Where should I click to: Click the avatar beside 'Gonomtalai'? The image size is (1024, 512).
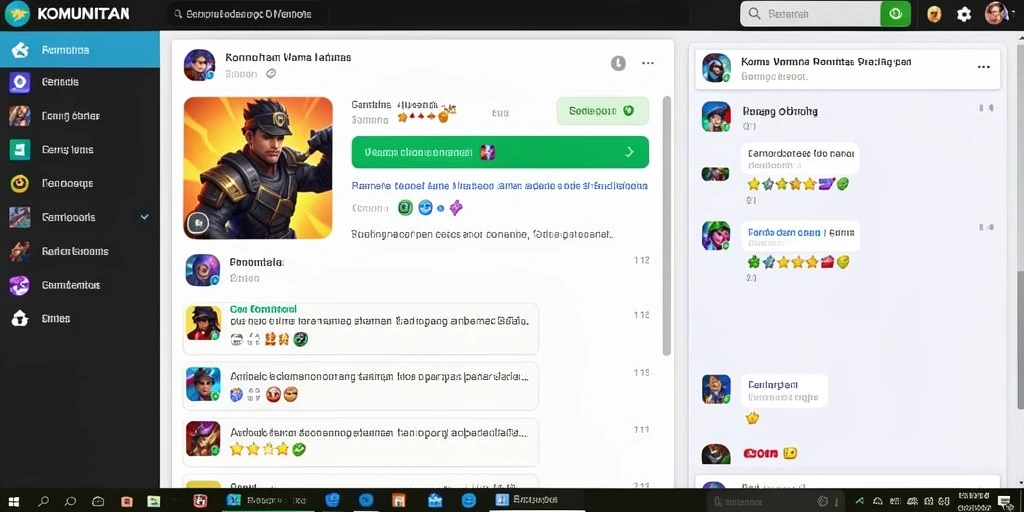(x=202, y=270)
